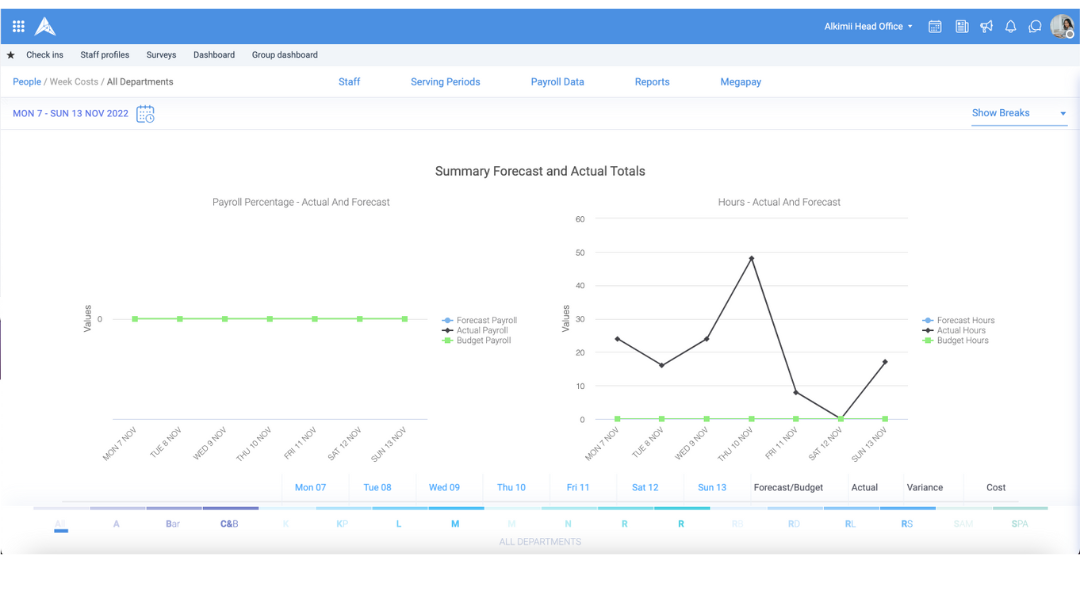Click the apps grid icon top left
1080x600 pixels.
[x=17, y=25]
